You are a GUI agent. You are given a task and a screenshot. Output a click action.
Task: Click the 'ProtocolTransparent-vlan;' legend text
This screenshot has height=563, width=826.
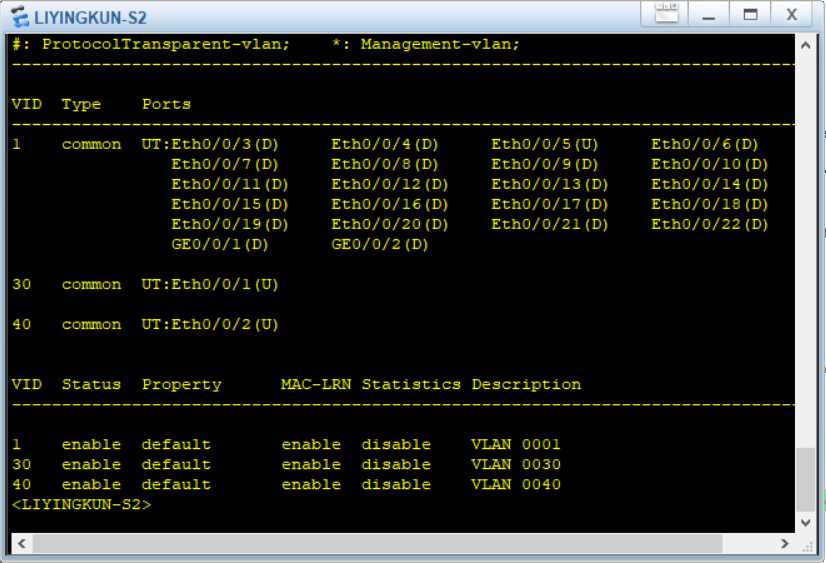166,44
